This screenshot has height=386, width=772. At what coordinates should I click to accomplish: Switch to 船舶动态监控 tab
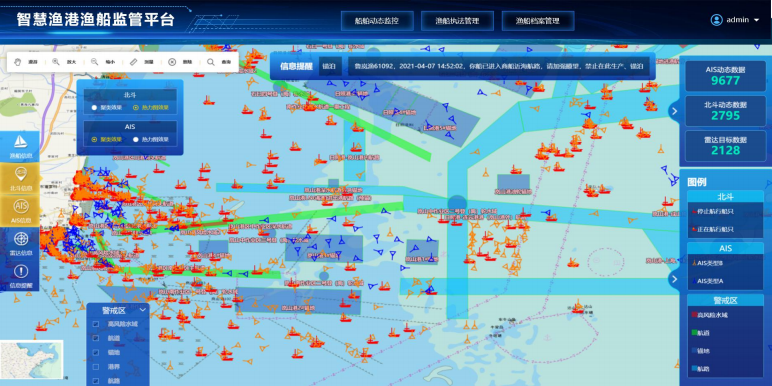(377, 21)
